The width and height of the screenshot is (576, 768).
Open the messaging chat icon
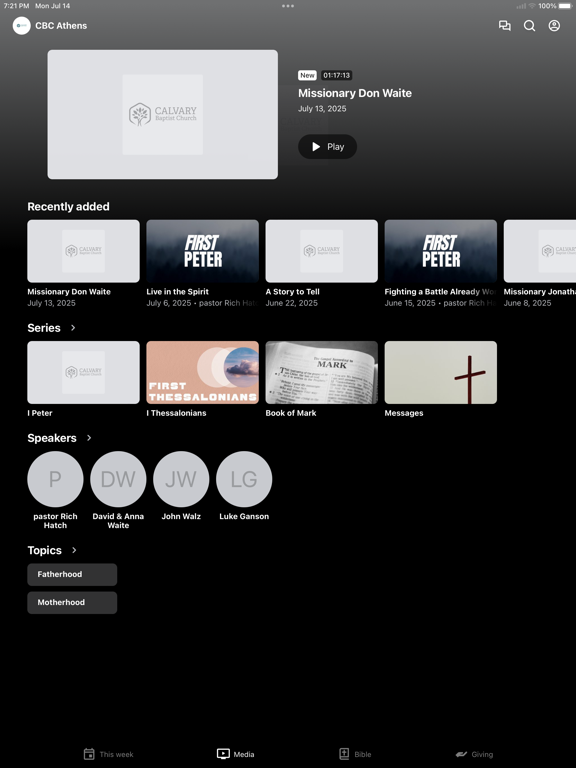[x=504, y=25]
